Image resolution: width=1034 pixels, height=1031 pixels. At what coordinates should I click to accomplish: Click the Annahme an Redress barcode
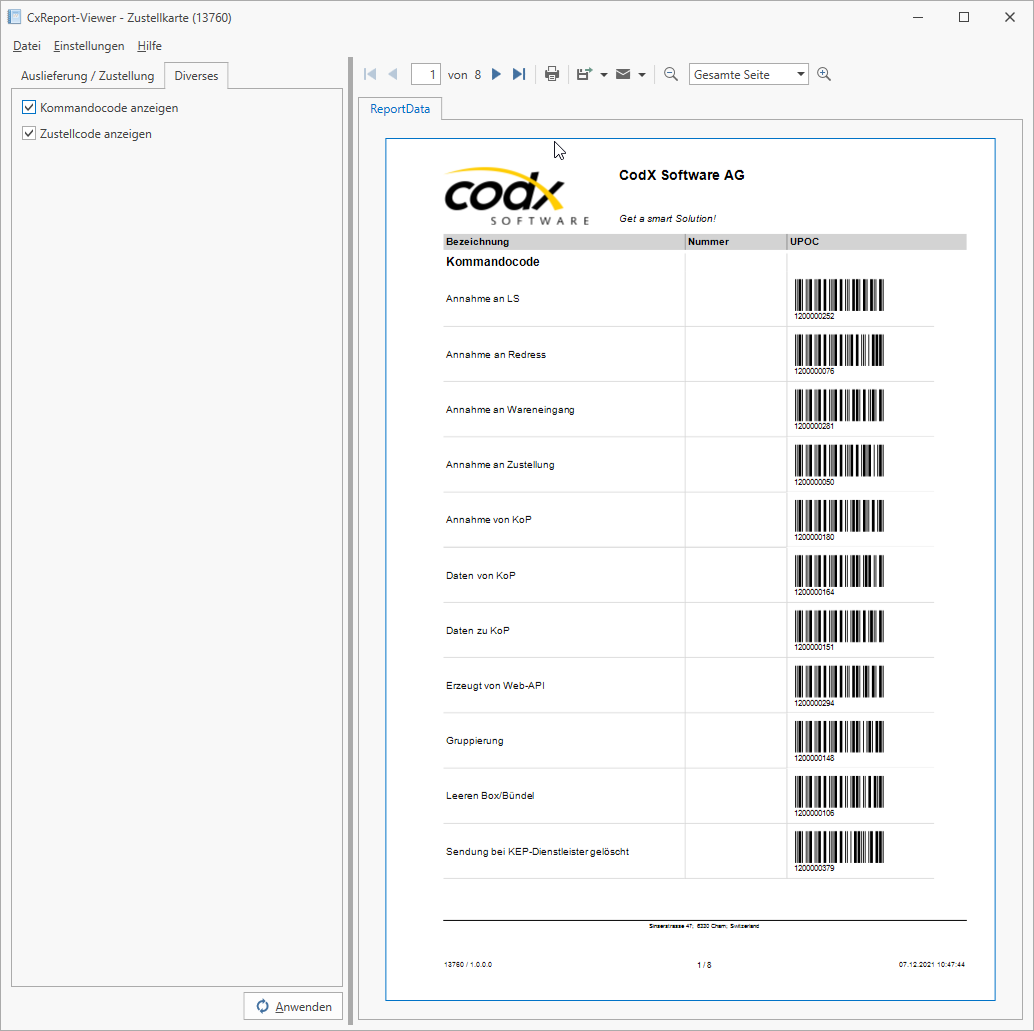point(839,350)
